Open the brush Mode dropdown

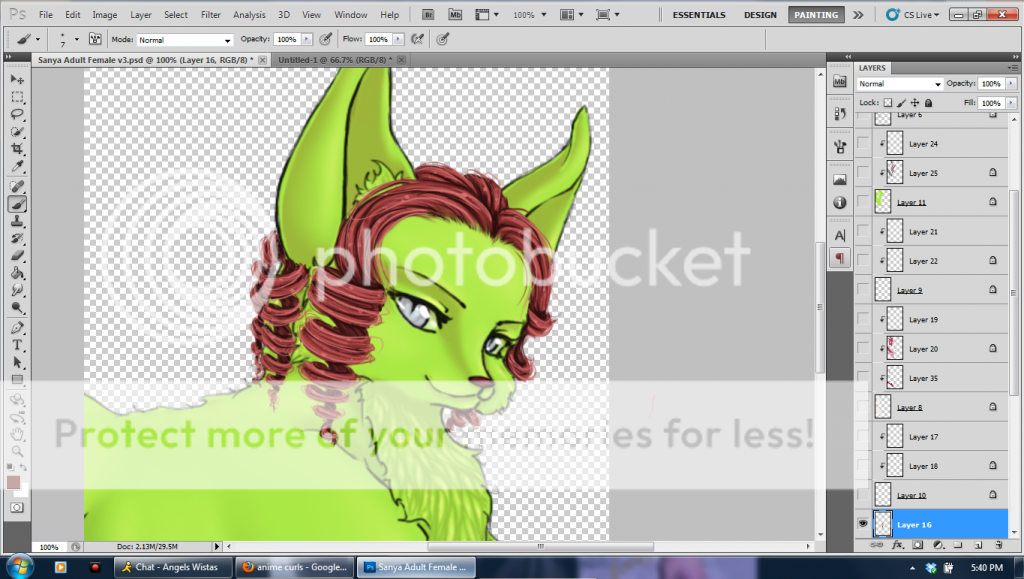point(185,40)
